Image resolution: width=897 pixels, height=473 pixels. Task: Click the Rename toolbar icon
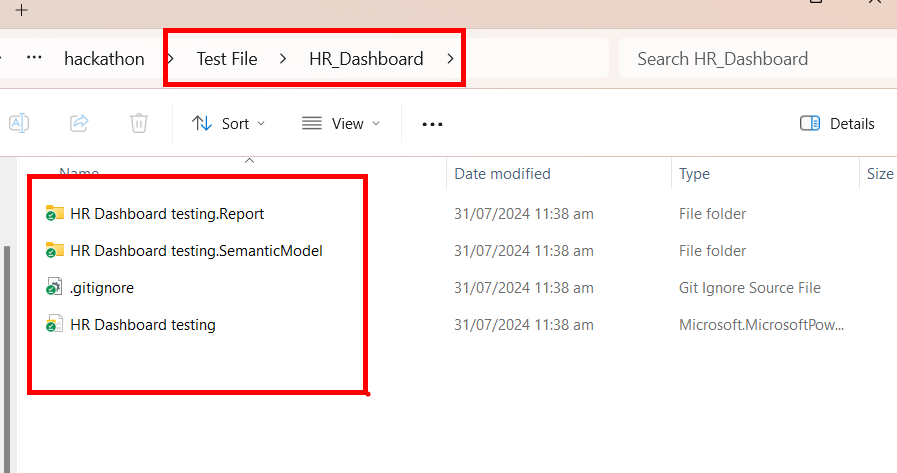tap(18, 123)
